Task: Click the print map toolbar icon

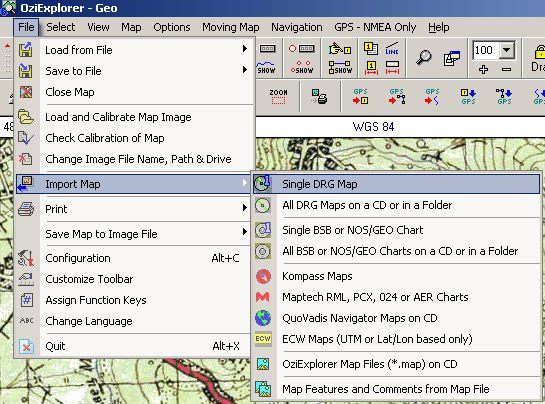Action: [x=319, y=96]
